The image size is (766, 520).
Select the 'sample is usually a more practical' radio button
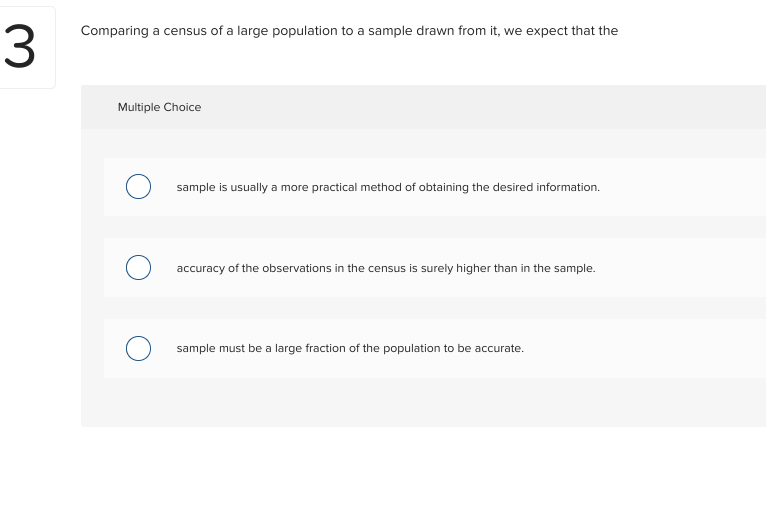click(x=138, y=187)
